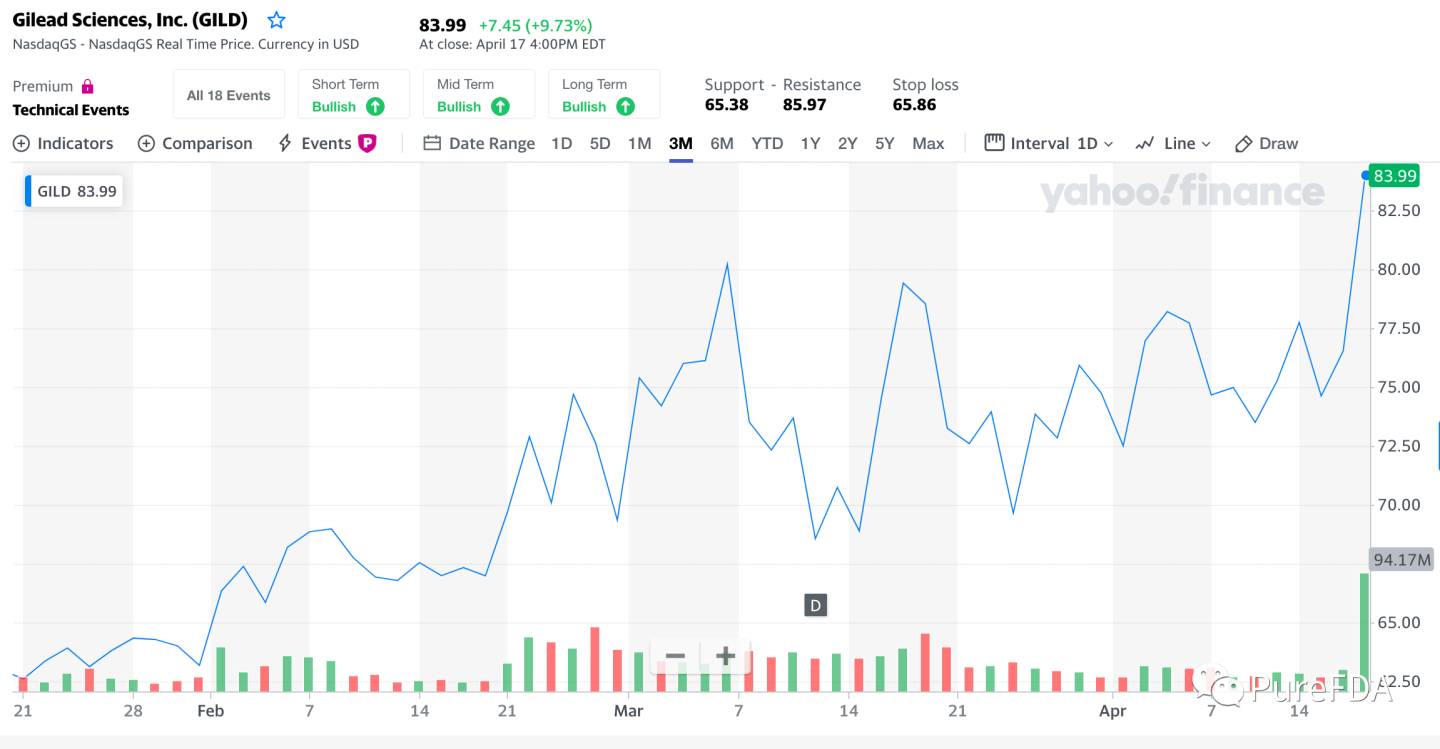Click the Short Term bullish arrow icon

coord(375,106)
